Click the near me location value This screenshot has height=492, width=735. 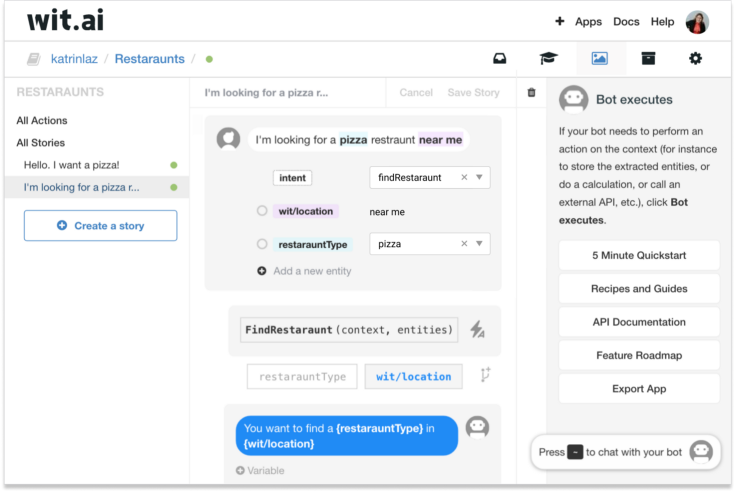coord(387,212)
